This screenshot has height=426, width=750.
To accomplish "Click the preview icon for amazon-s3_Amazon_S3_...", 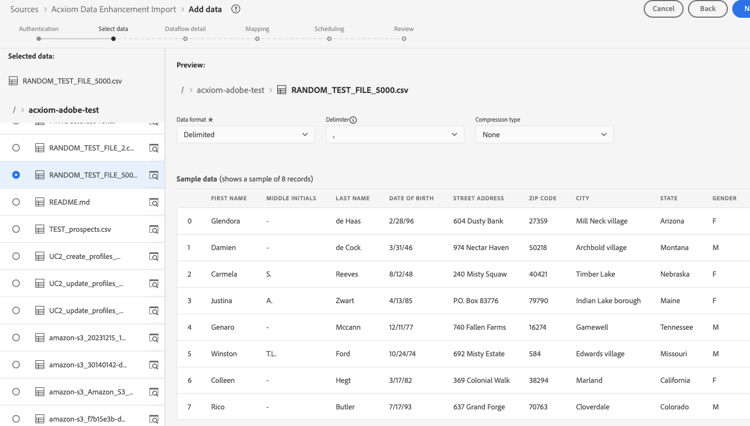I will pyautogui.click(x=154, y=393).
